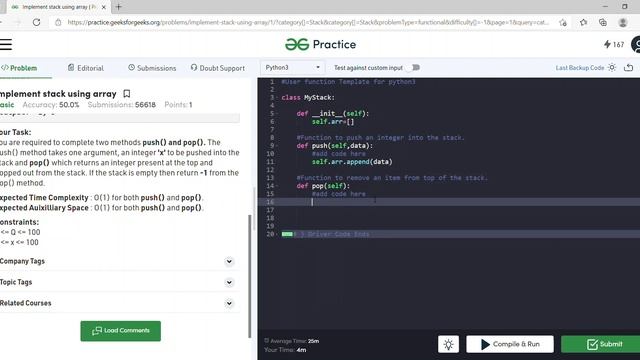The height and width of the screenshot is (360, 640).
Task: Click the GeeksforGeeks Practice logo
Action: (320, 44)
